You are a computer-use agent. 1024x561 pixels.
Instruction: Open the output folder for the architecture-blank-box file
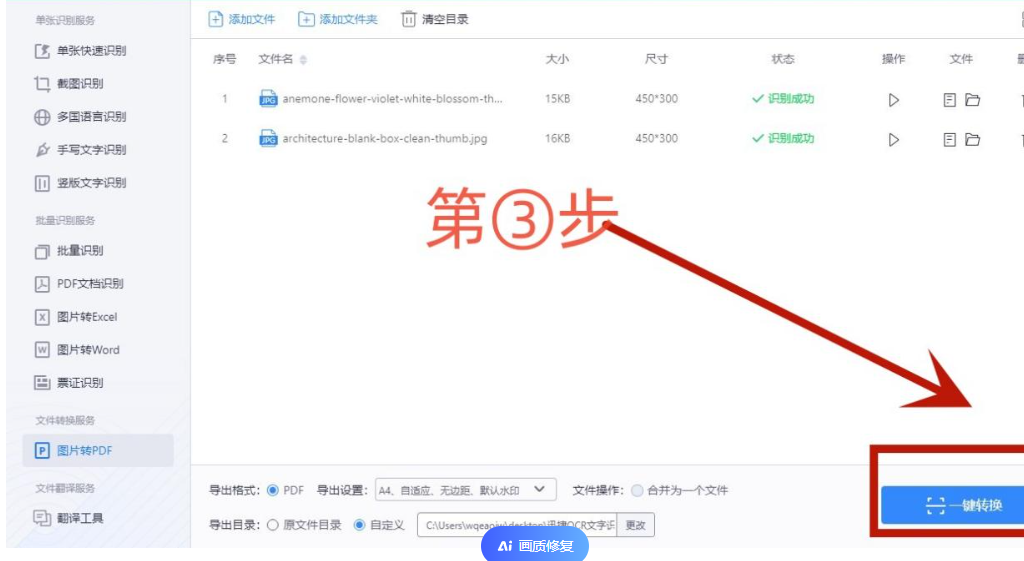[x=972, y=140]
